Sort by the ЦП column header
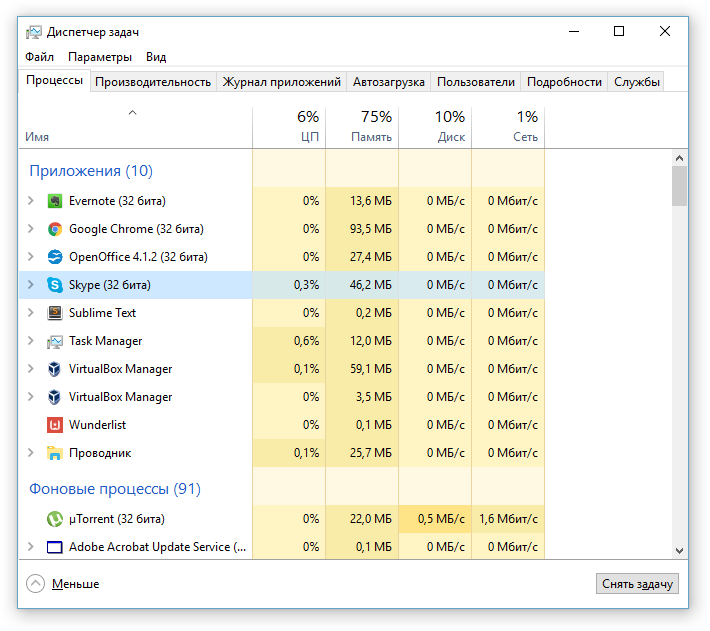 (289, 128)
